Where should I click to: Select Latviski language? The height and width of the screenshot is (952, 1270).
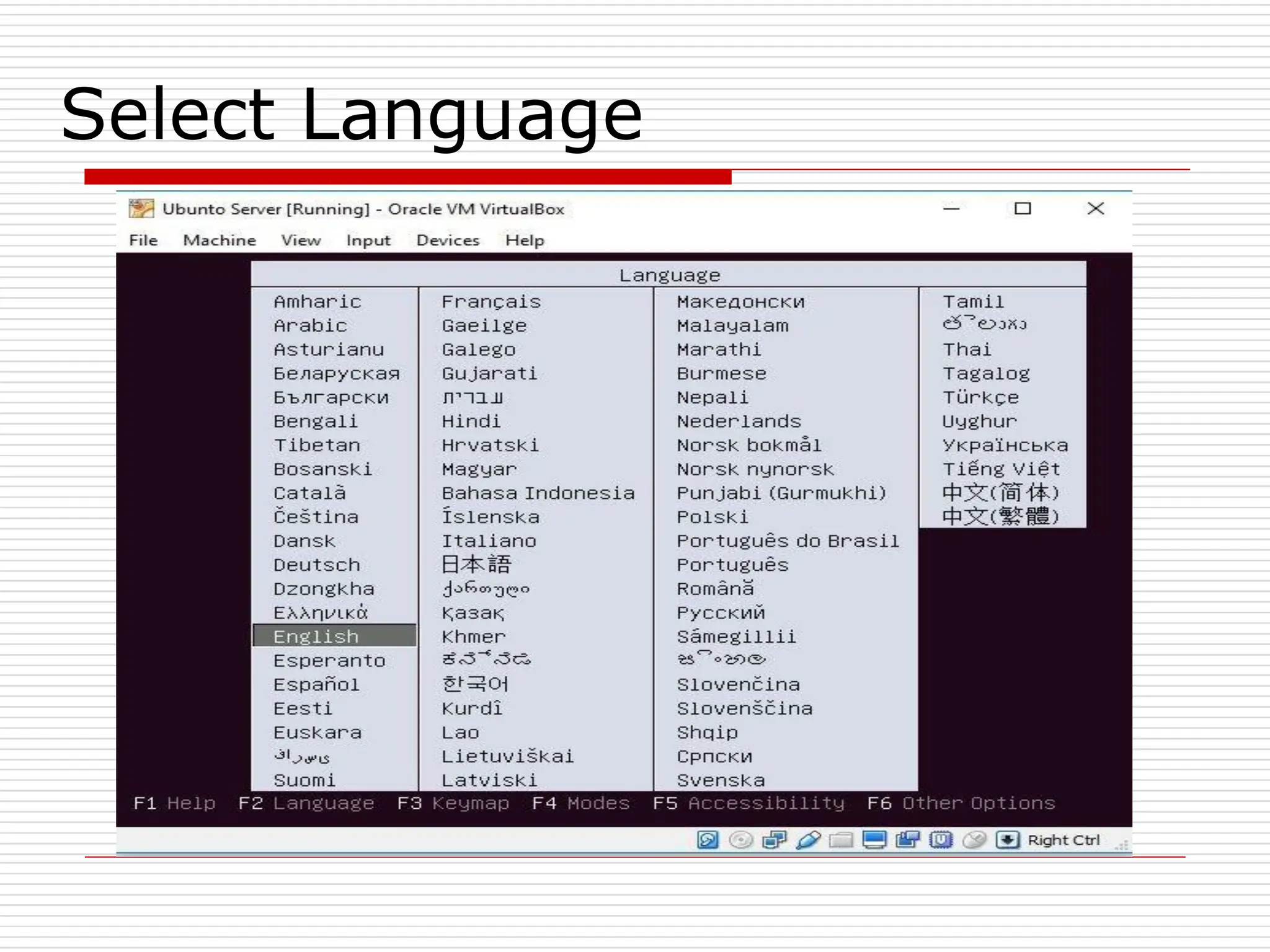click(489, 780)
